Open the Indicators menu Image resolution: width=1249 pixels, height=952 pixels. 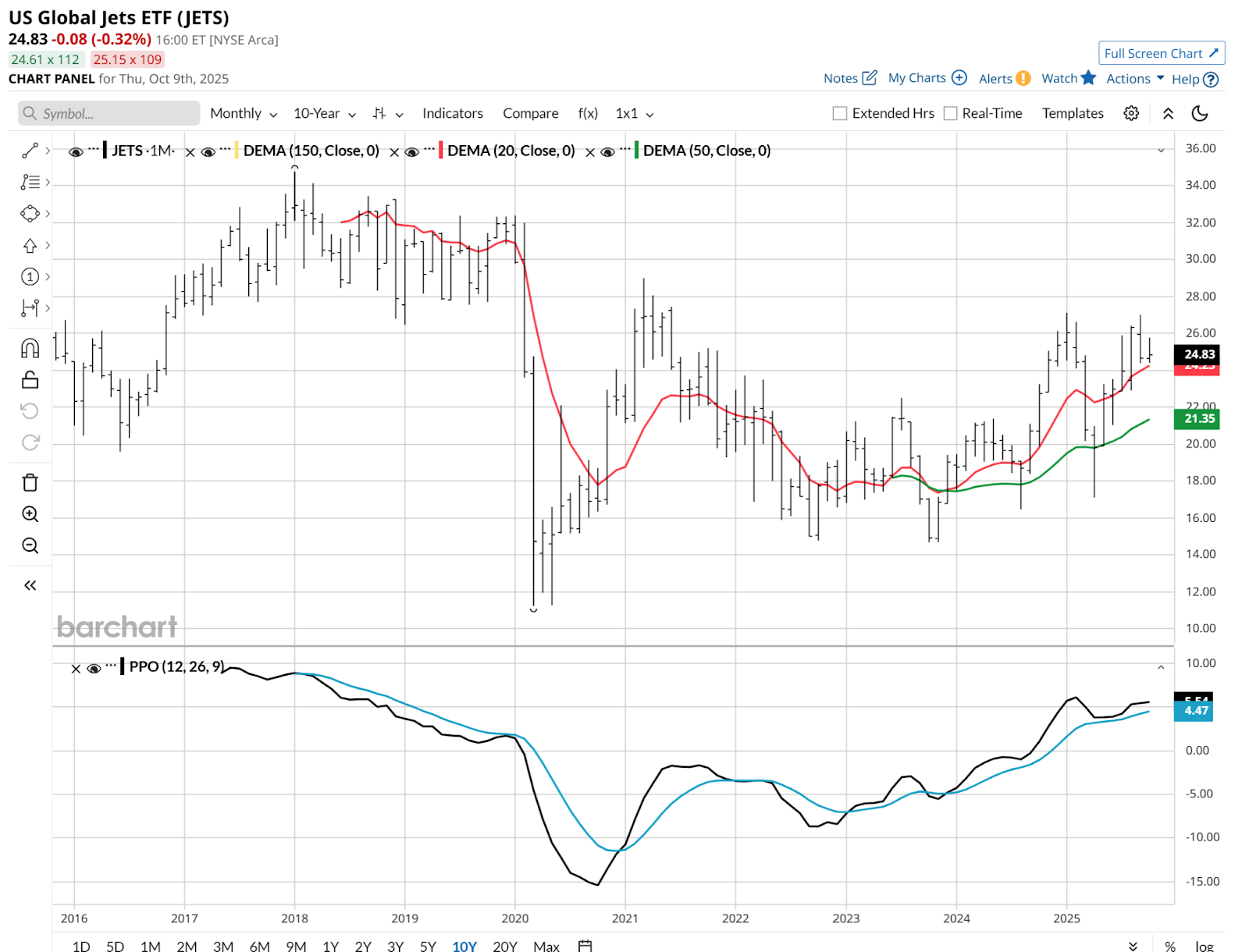452,113
